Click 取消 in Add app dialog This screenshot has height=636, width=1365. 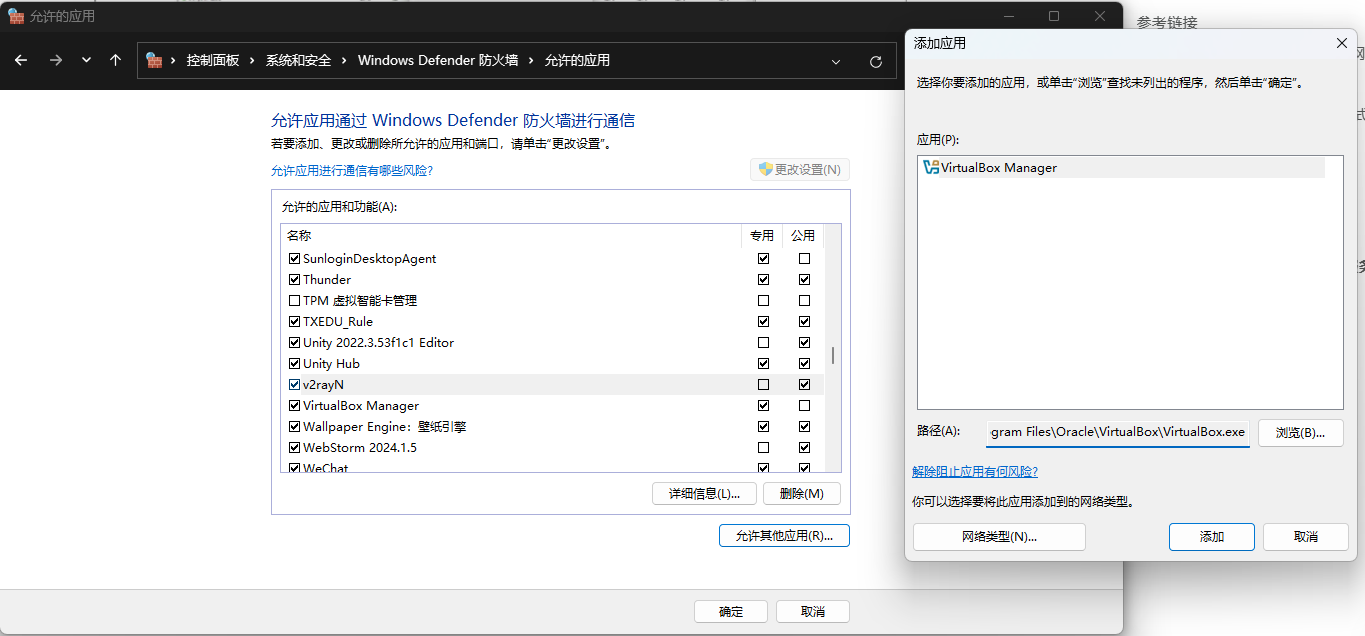point(1306,537)
